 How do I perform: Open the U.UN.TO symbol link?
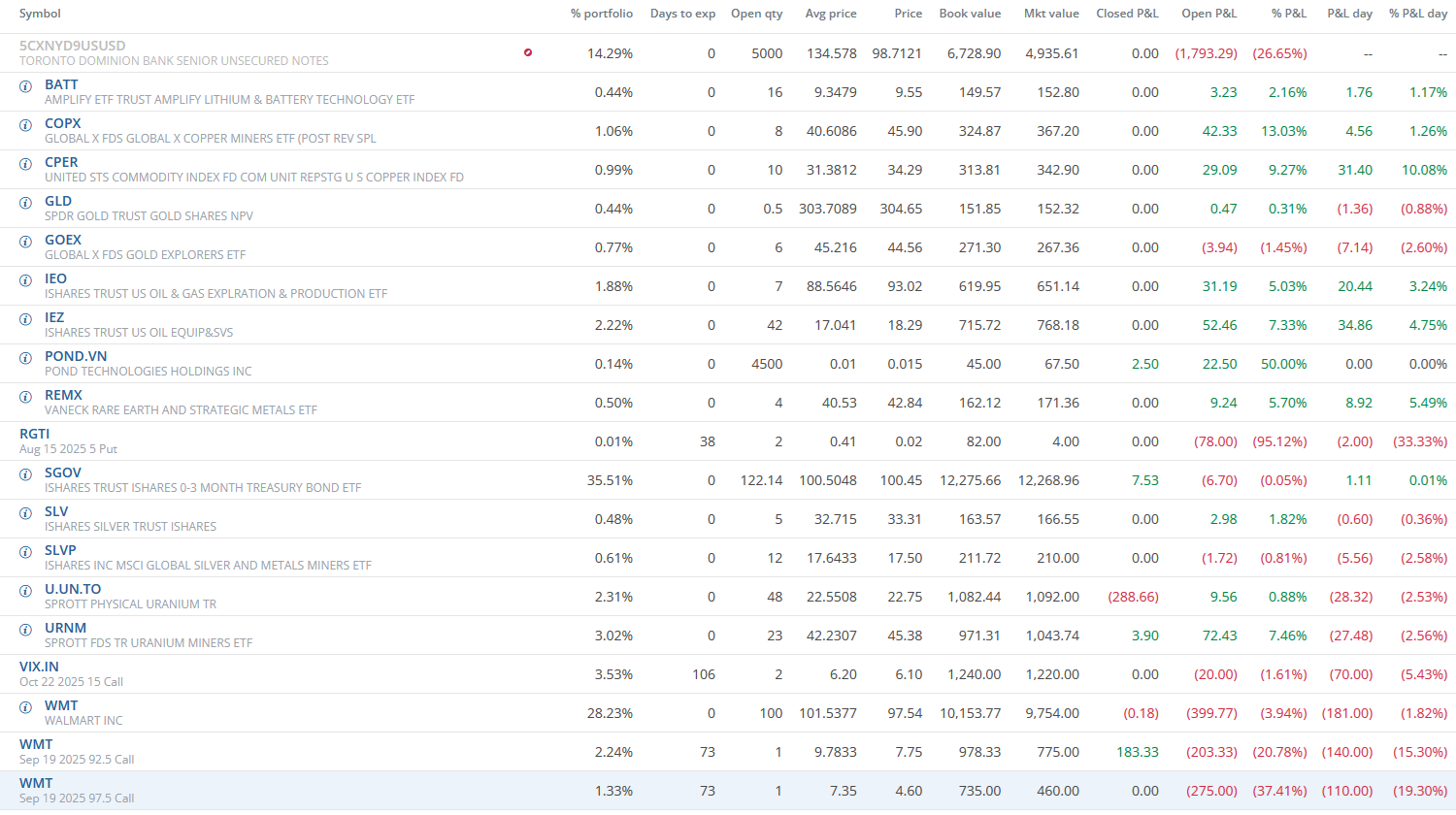[x=73, y=589]
